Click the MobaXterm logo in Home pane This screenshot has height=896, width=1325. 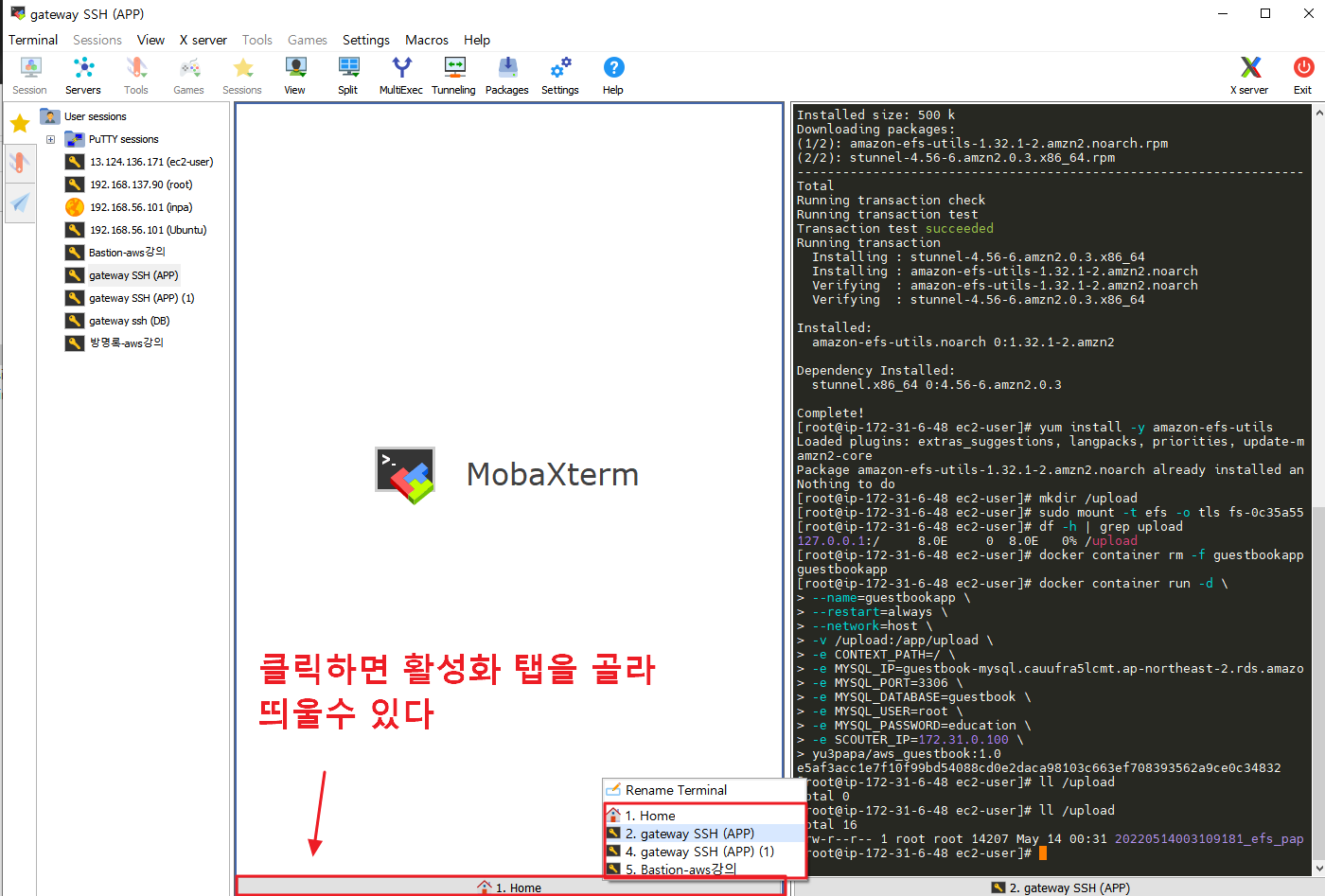click(405, 475)
